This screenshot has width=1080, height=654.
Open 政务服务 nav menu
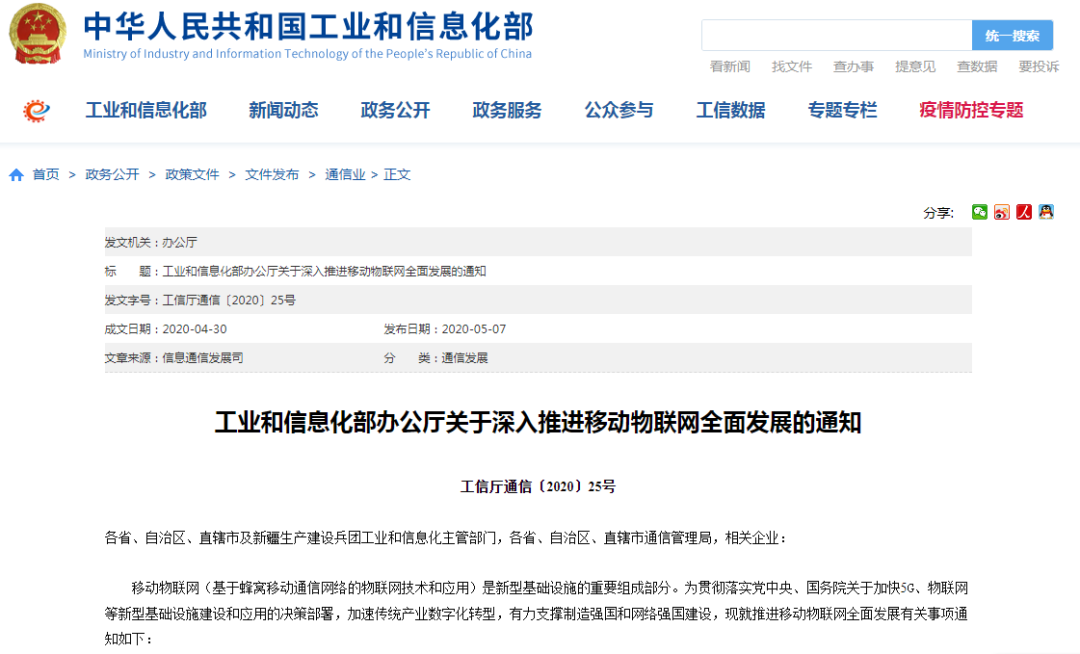[x=507, y=110]
